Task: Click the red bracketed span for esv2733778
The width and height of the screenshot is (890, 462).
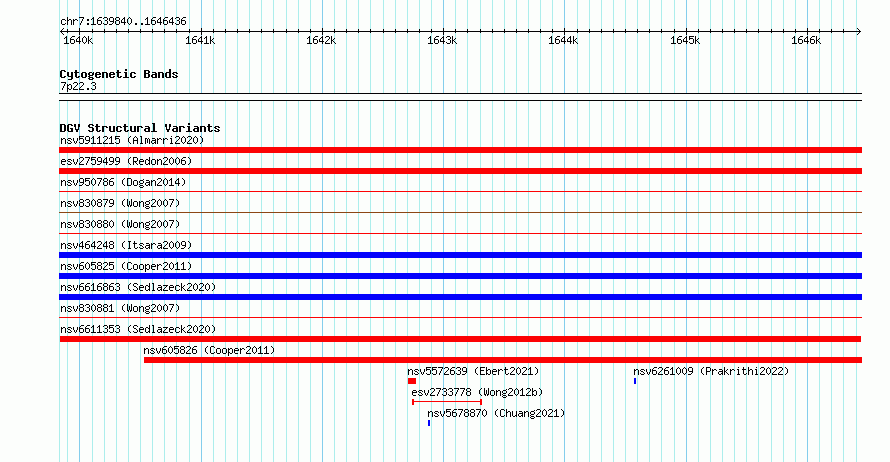Action: (447, 402)
